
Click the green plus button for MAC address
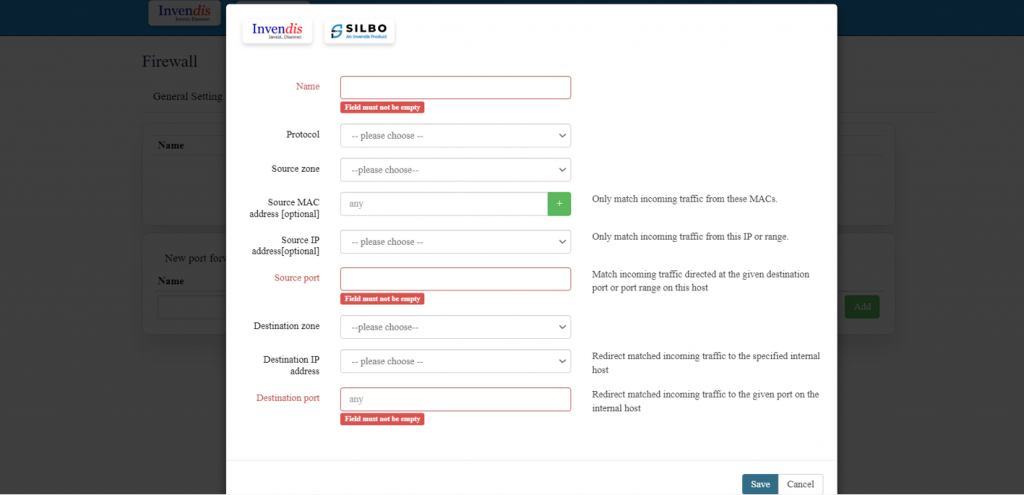pos(559,203)
